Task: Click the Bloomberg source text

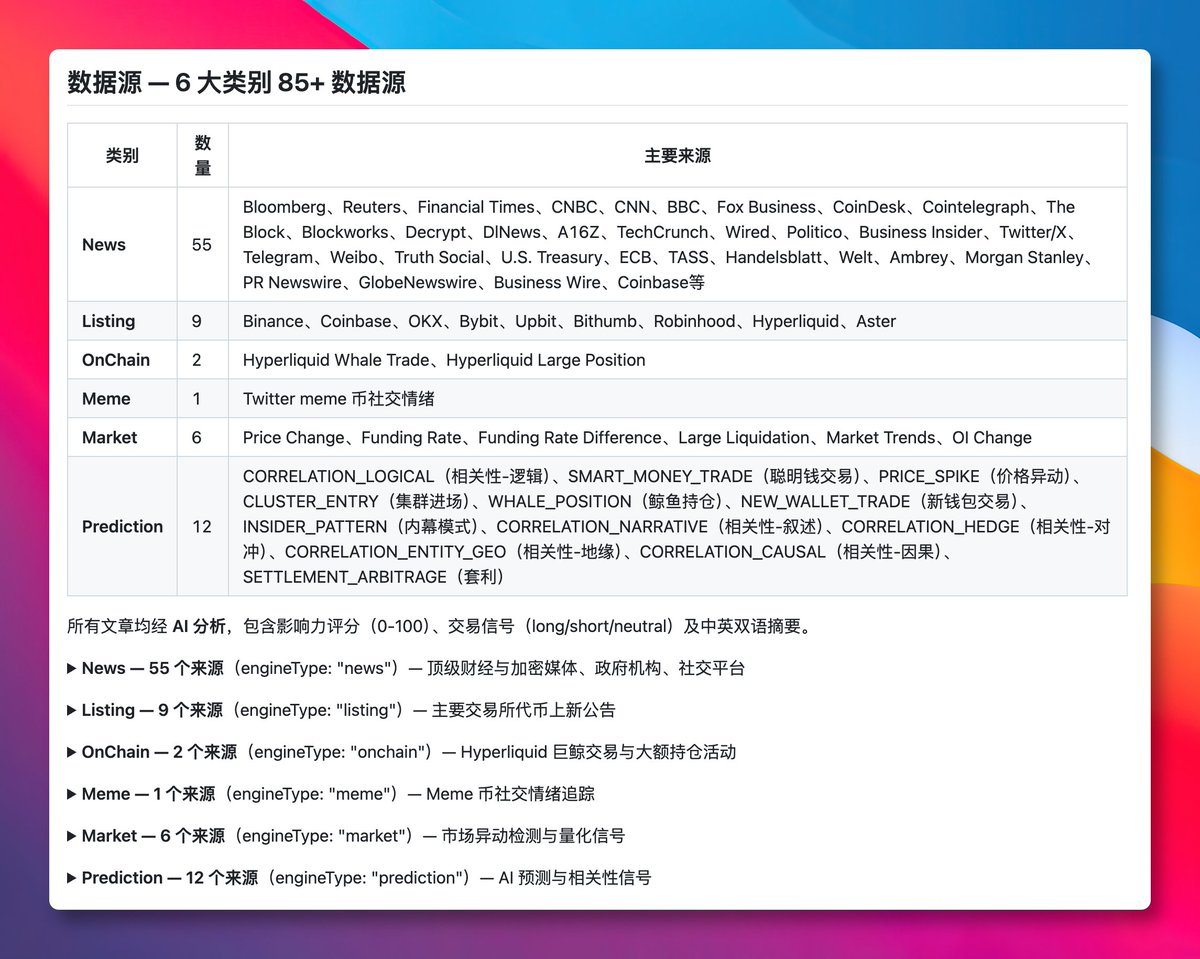Action: [x=284, y=207]
